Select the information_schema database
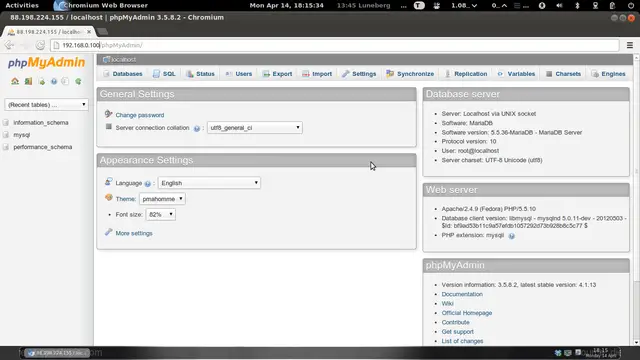 41,122
